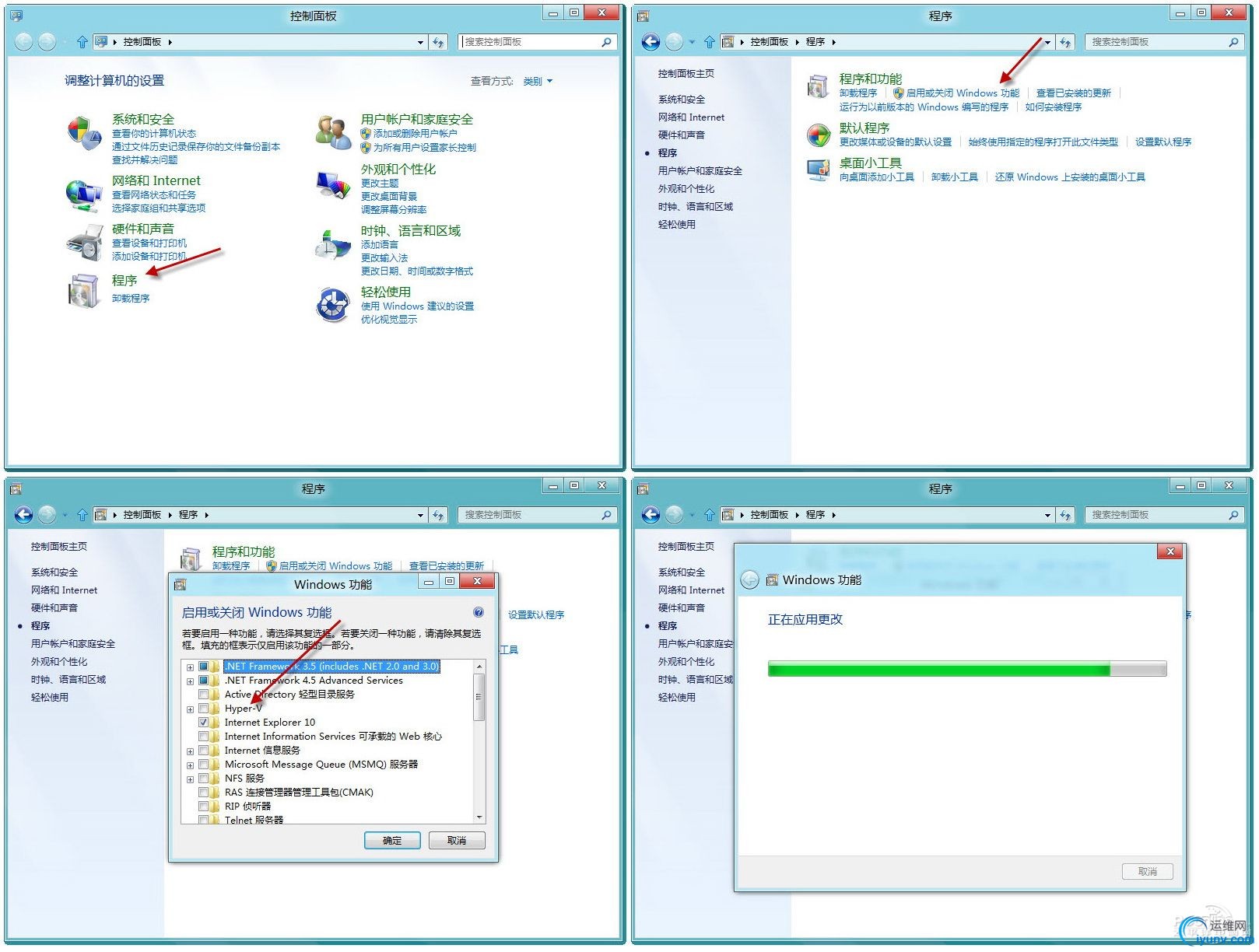The height and width of the screenshot is (952, 1259).
Task: Click the search field in the bottom-left window
Action: (531, 515)
